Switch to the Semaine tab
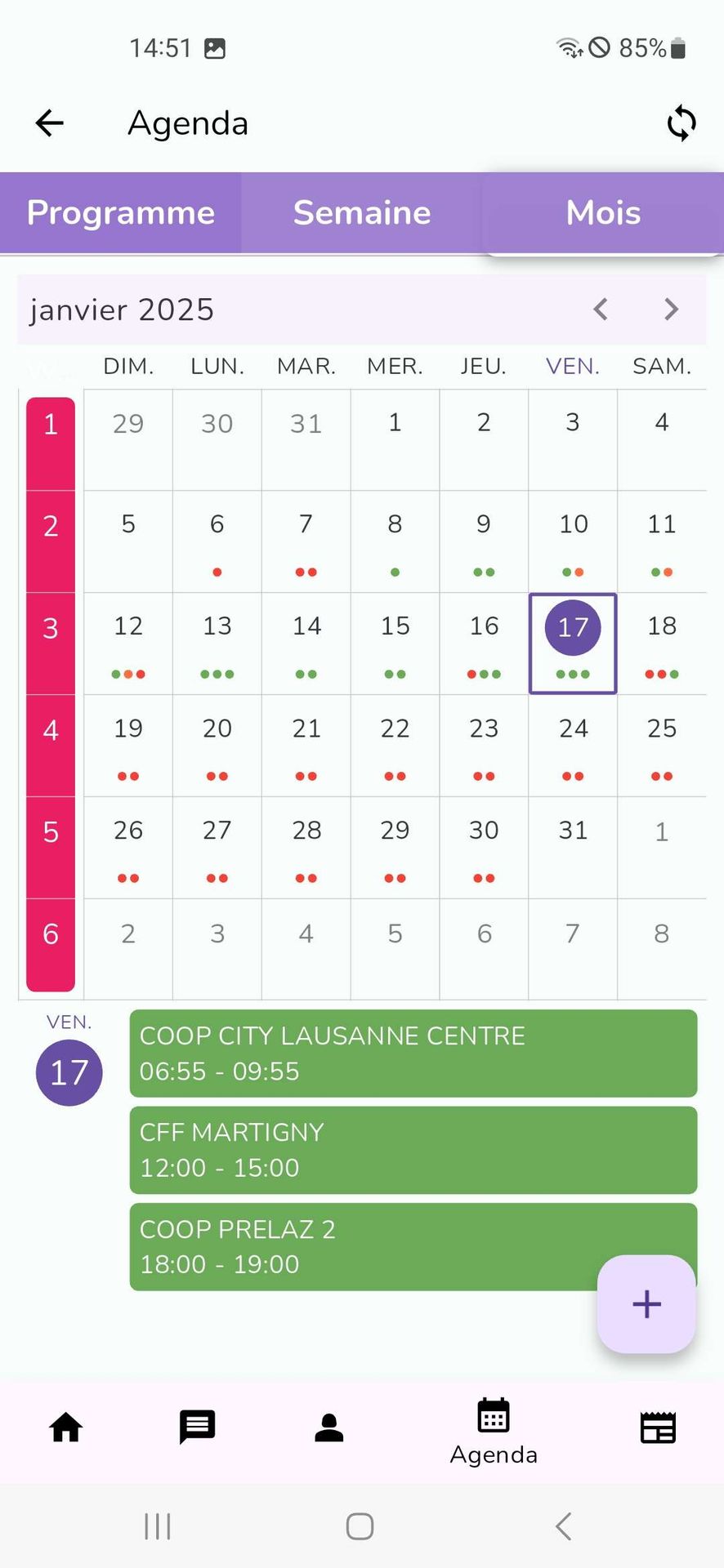Image resolution: width=724 pixels, height=1568 pixels. tap(362, 212)
